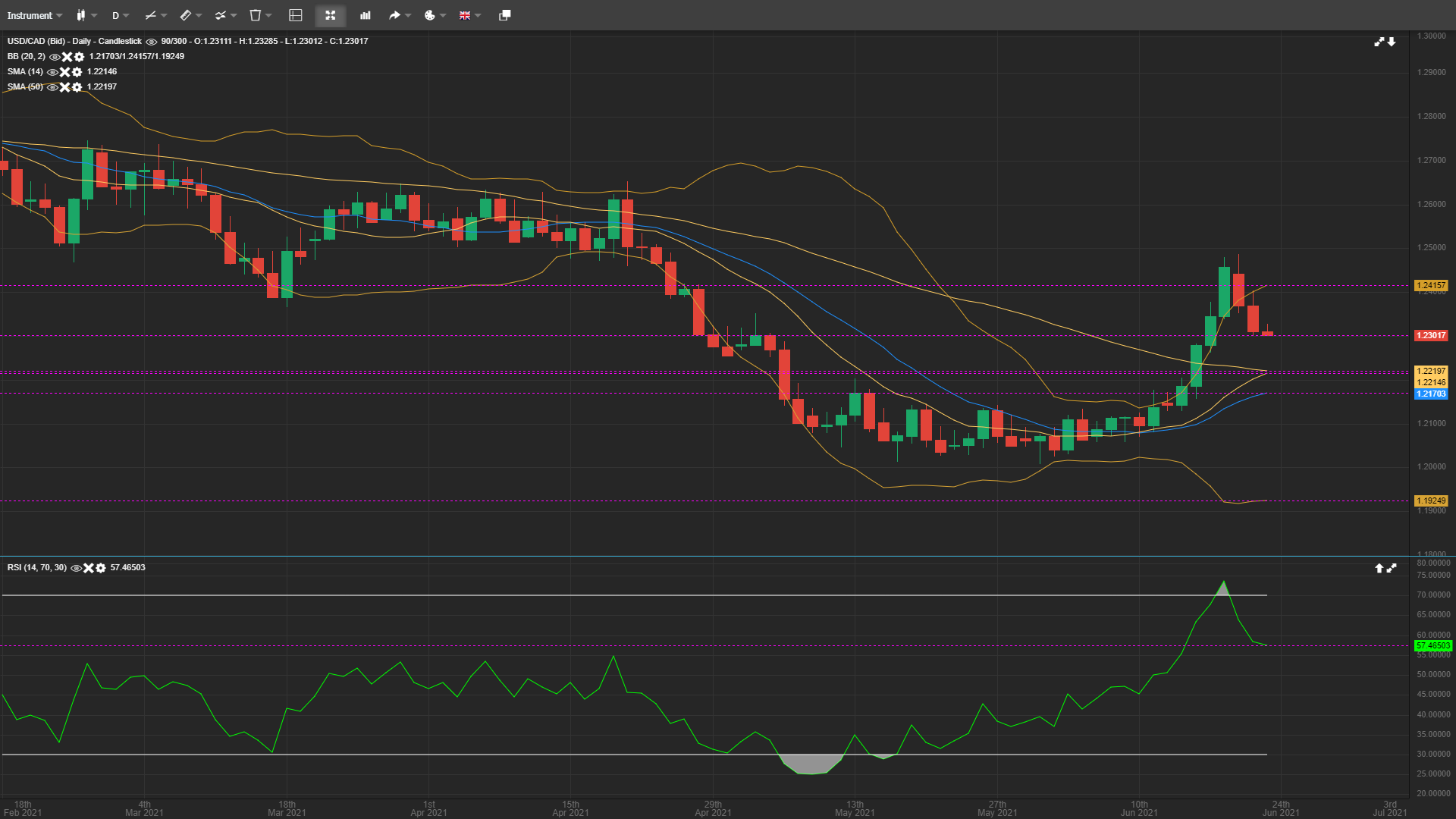Move the main chart panel down

click(1392, 42)
